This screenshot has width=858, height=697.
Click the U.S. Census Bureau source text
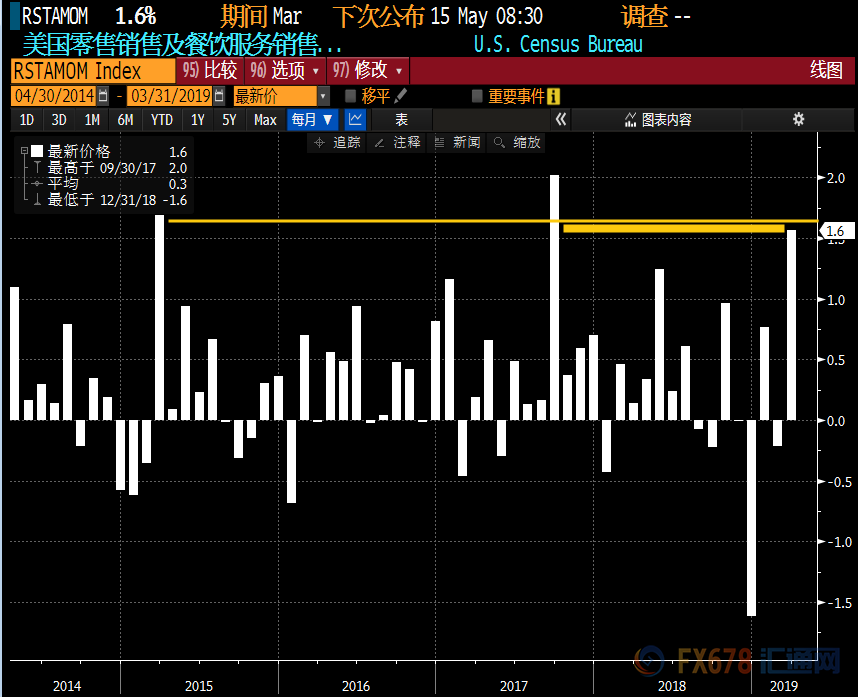coord(558,44)
